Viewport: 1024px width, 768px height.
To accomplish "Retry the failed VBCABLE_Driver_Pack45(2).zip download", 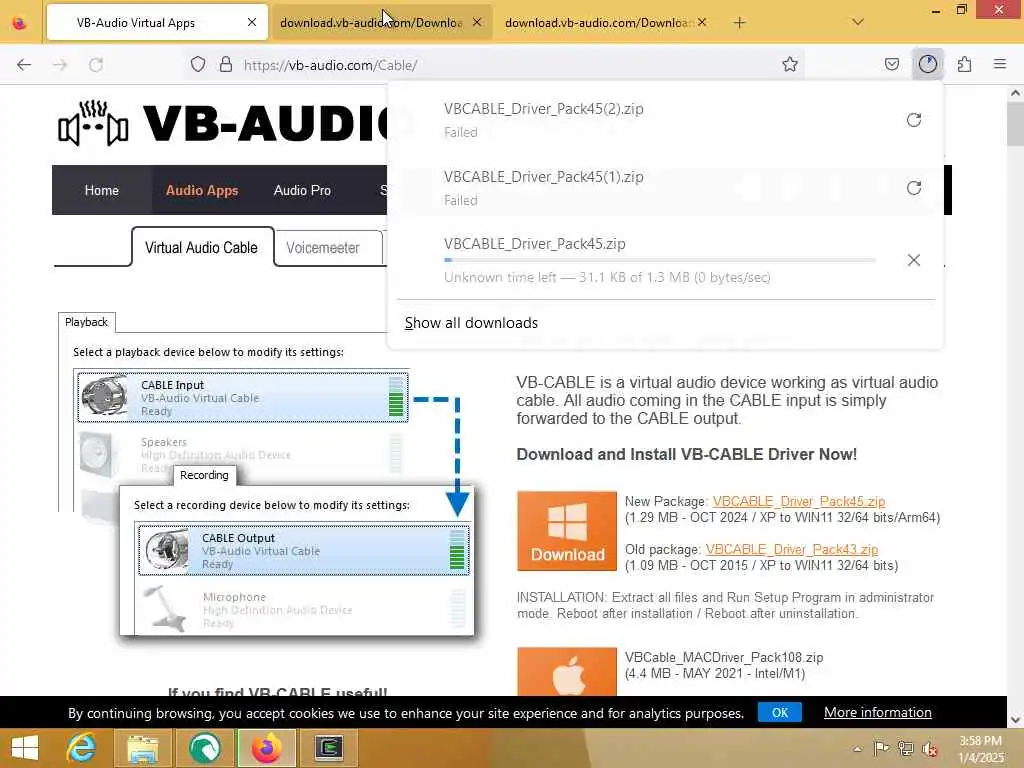I will pyautogui.click(x=914, y=120).
